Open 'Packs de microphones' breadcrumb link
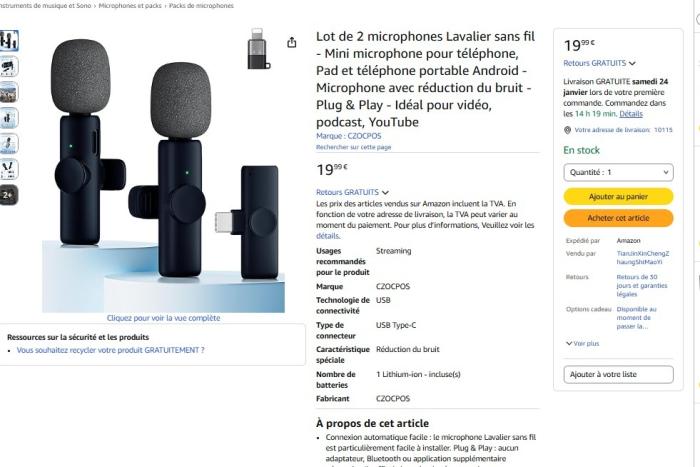This screenshot has width=700, height=467. click(201, 5)
